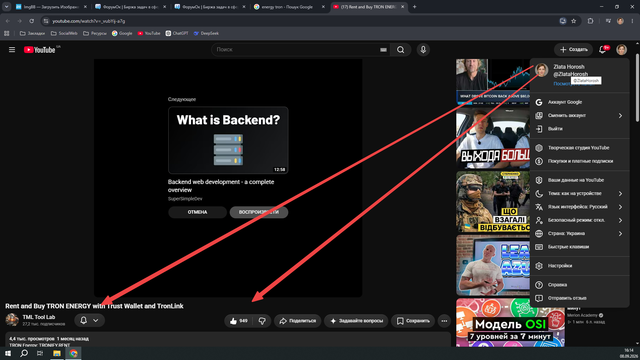Click the Share button under video
Image resolution: width=640 pixels, height=360 pixels.
click(298, 321)
